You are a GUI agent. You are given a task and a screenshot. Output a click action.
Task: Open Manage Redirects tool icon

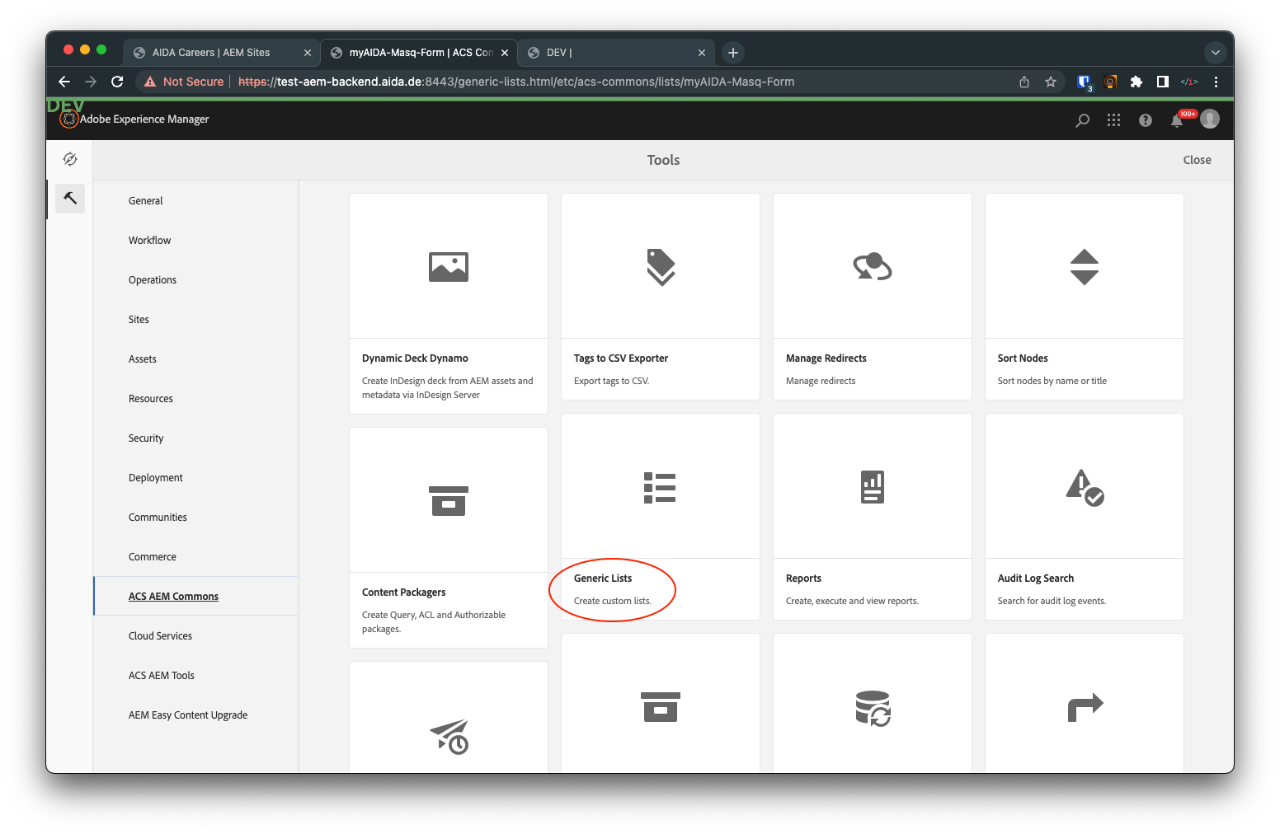point(872,267)
